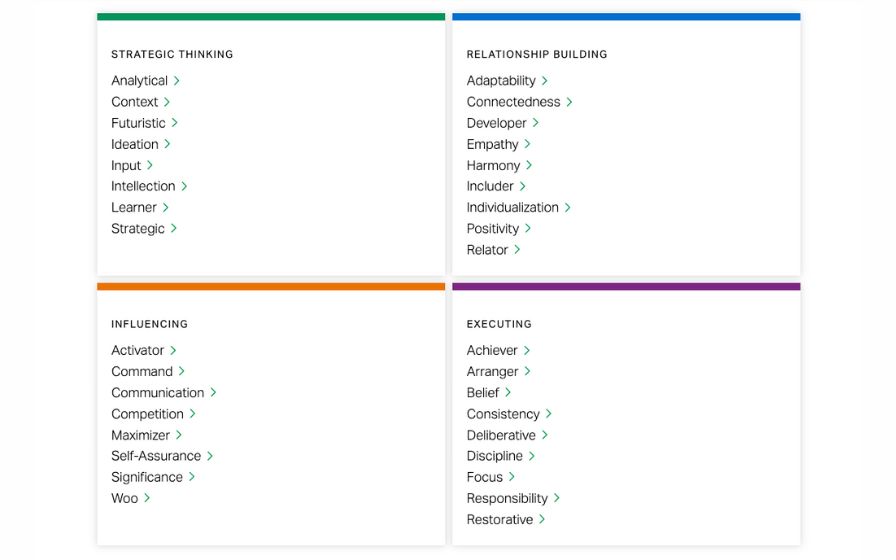The image size is (896, 560).
Task: Click the arrow icon beside Communication
Action: [214, 393]
